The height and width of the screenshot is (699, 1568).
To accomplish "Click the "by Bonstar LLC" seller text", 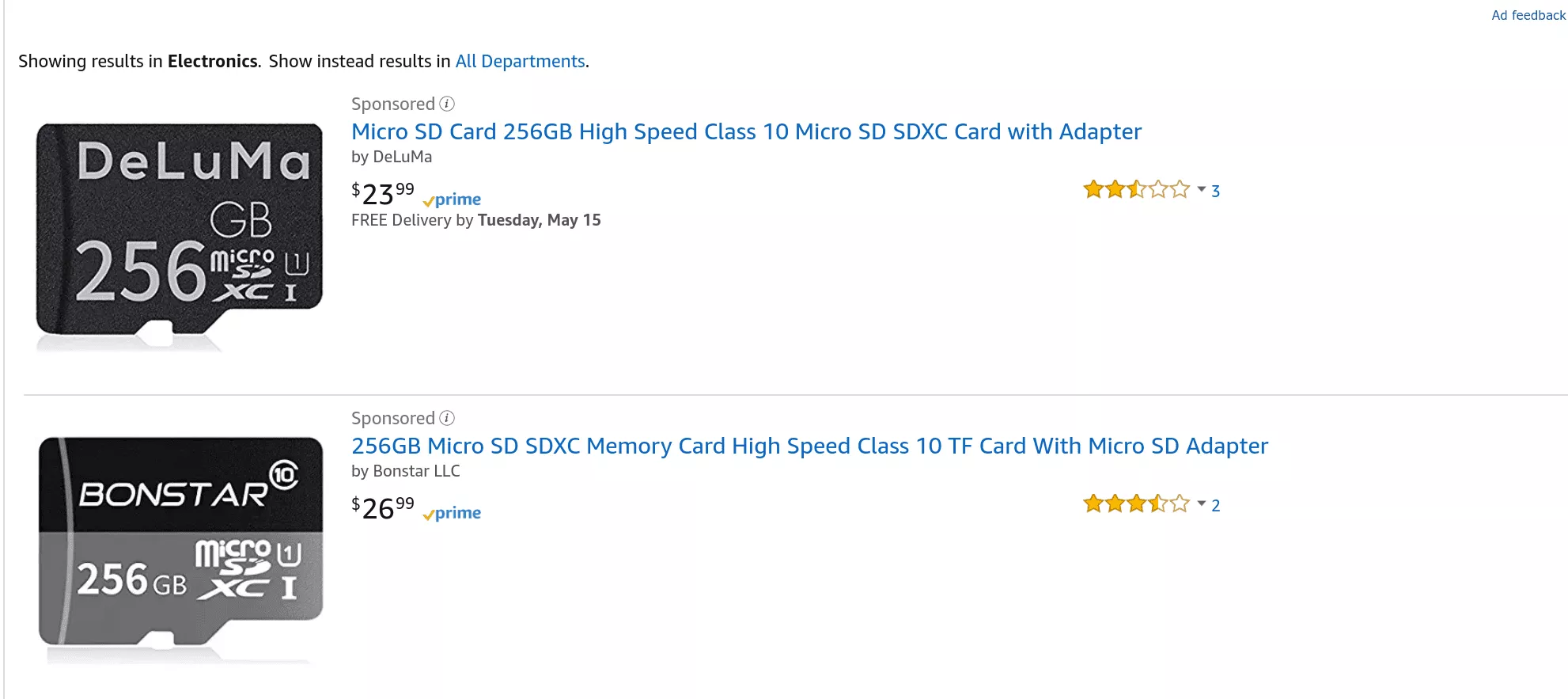I will [405, 471].
